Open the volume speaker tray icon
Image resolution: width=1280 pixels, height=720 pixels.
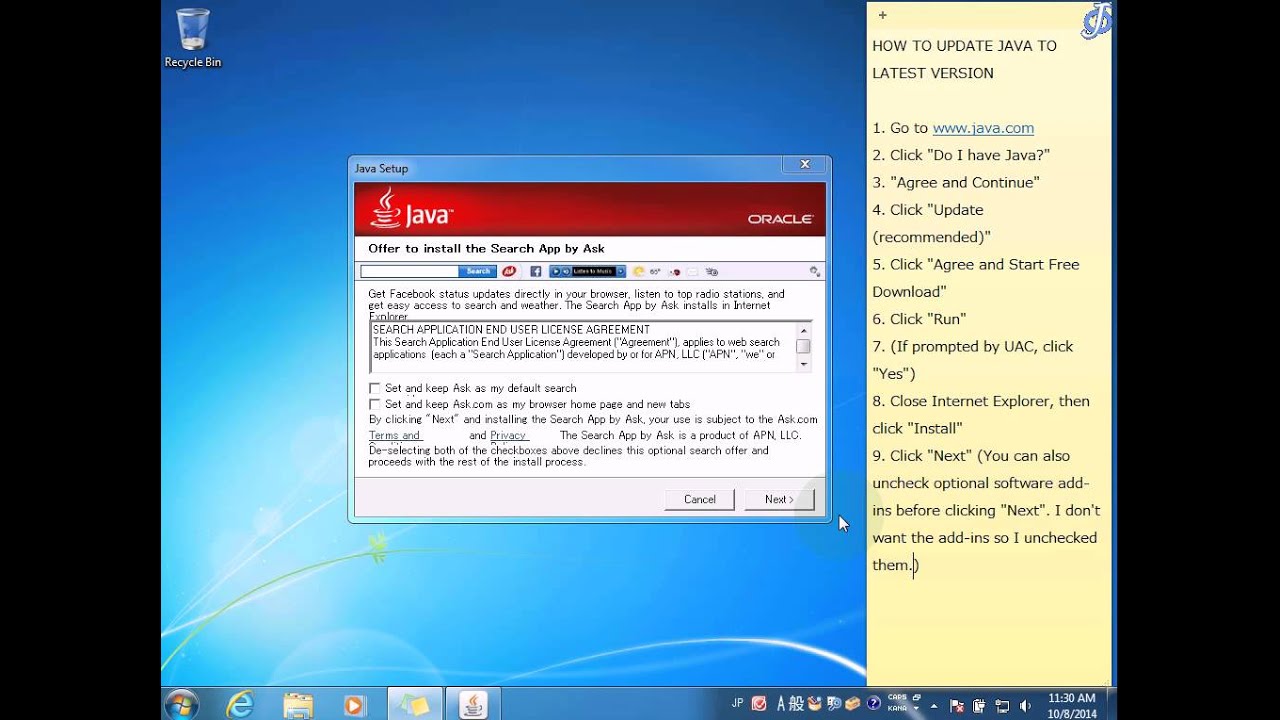click(x=1025, y=706)
